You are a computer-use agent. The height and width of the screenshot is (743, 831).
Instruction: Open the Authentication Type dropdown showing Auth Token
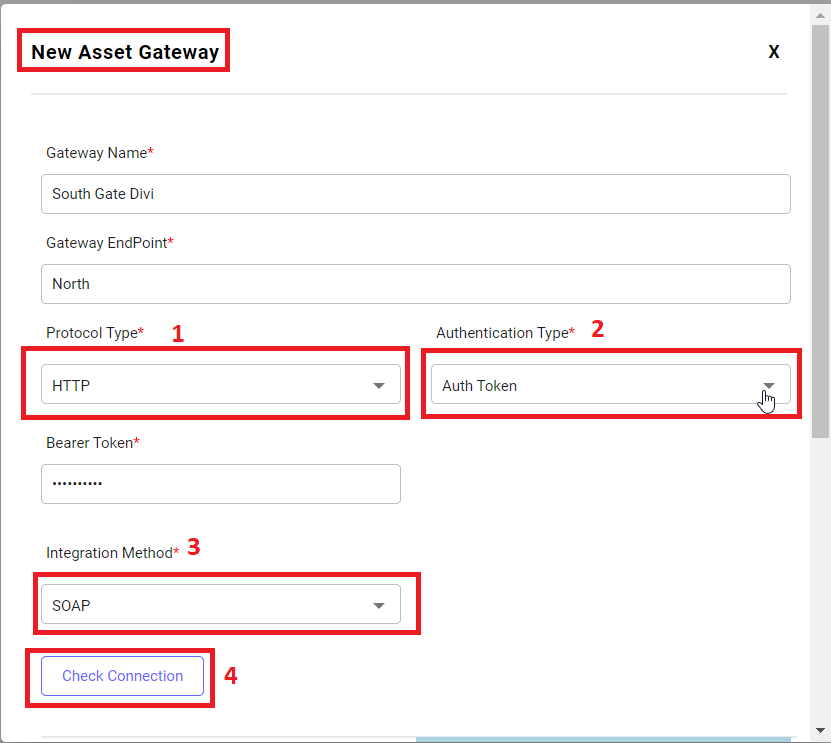click(611, 384)
